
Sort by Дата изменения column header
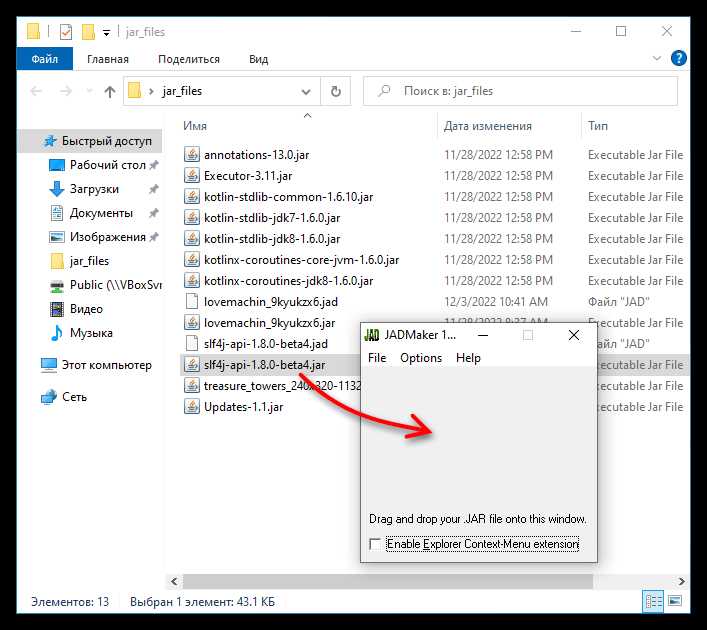(x=487, y=126)
